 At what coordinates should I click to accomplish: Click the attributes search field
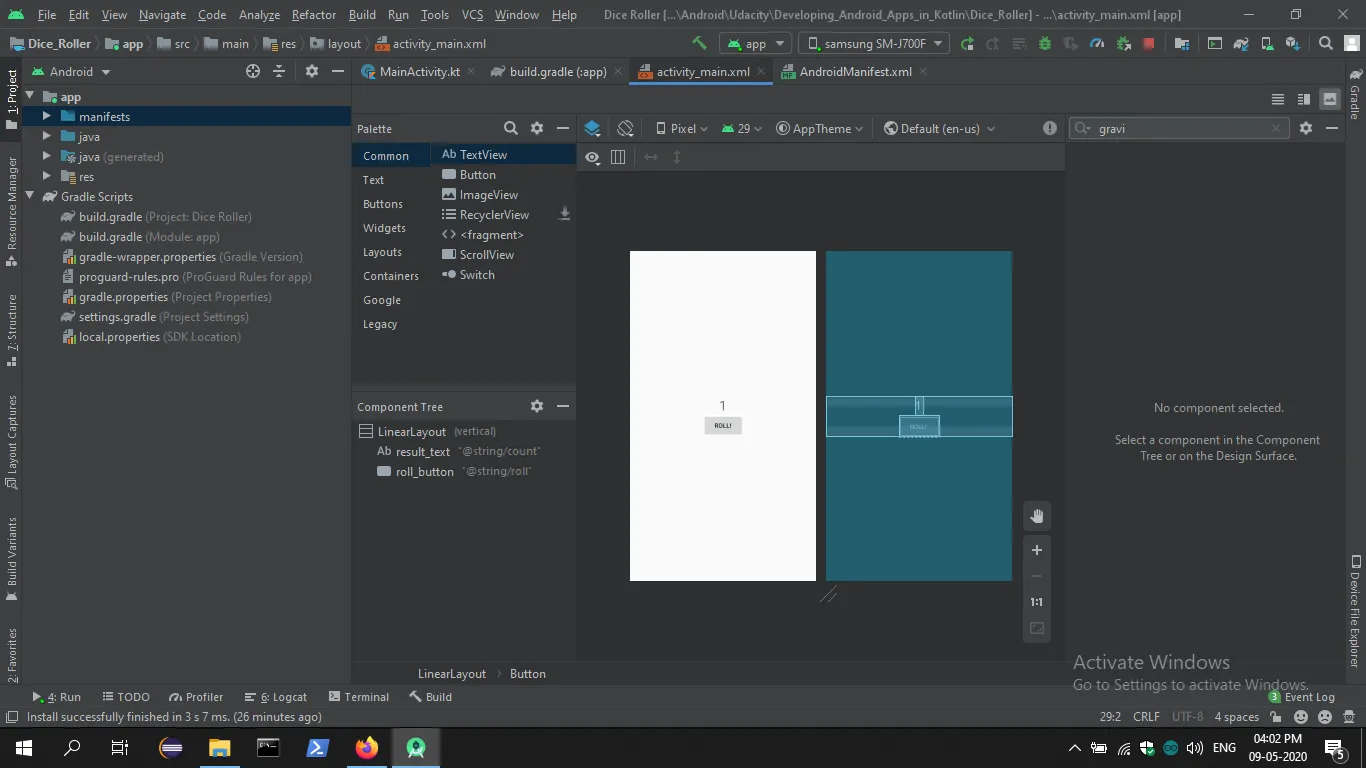pyautogui.click(x=1182, y=128)
